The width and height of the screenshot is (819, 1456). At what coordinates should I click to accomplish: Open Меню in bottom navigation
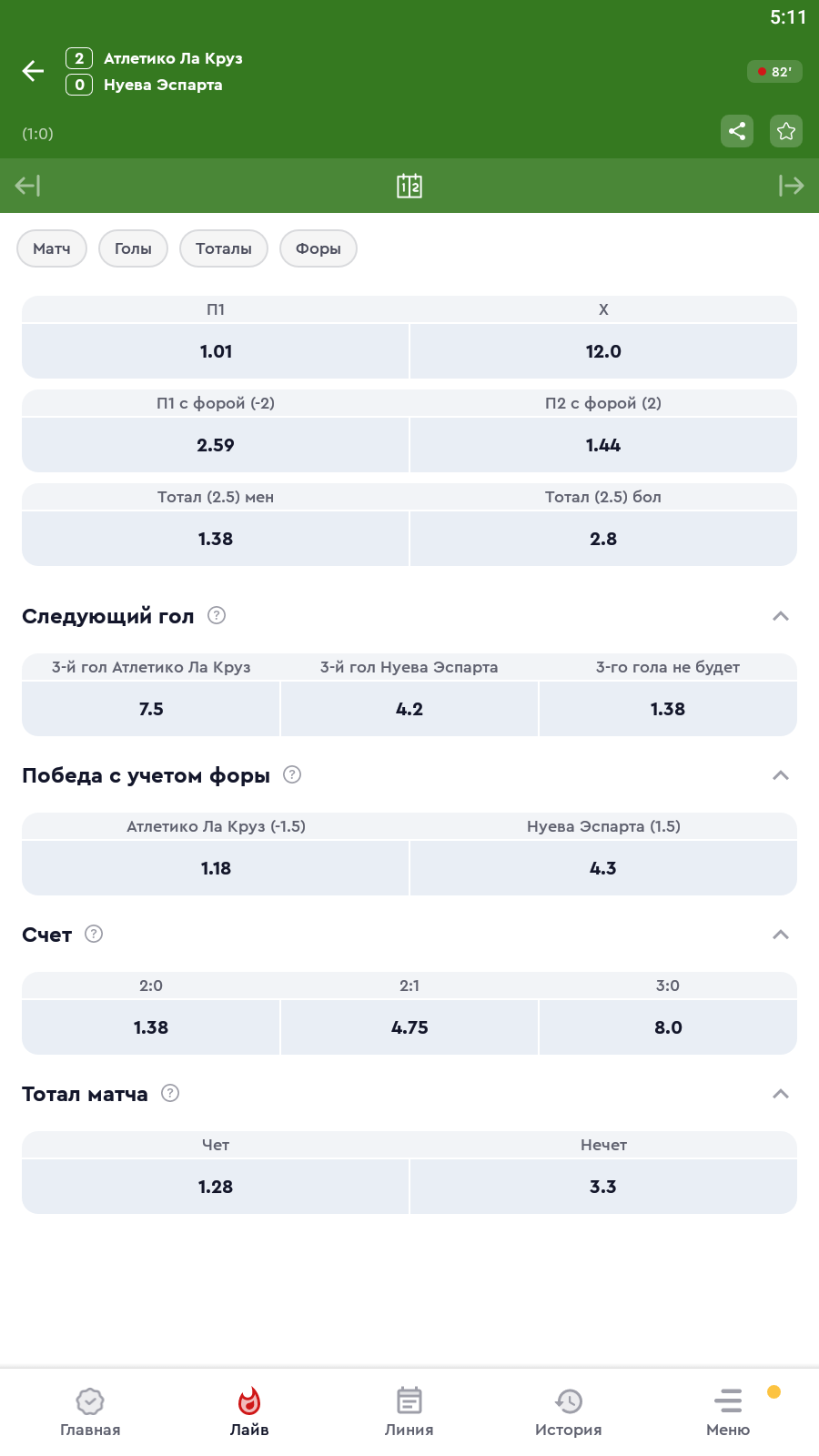[728, 1412]
